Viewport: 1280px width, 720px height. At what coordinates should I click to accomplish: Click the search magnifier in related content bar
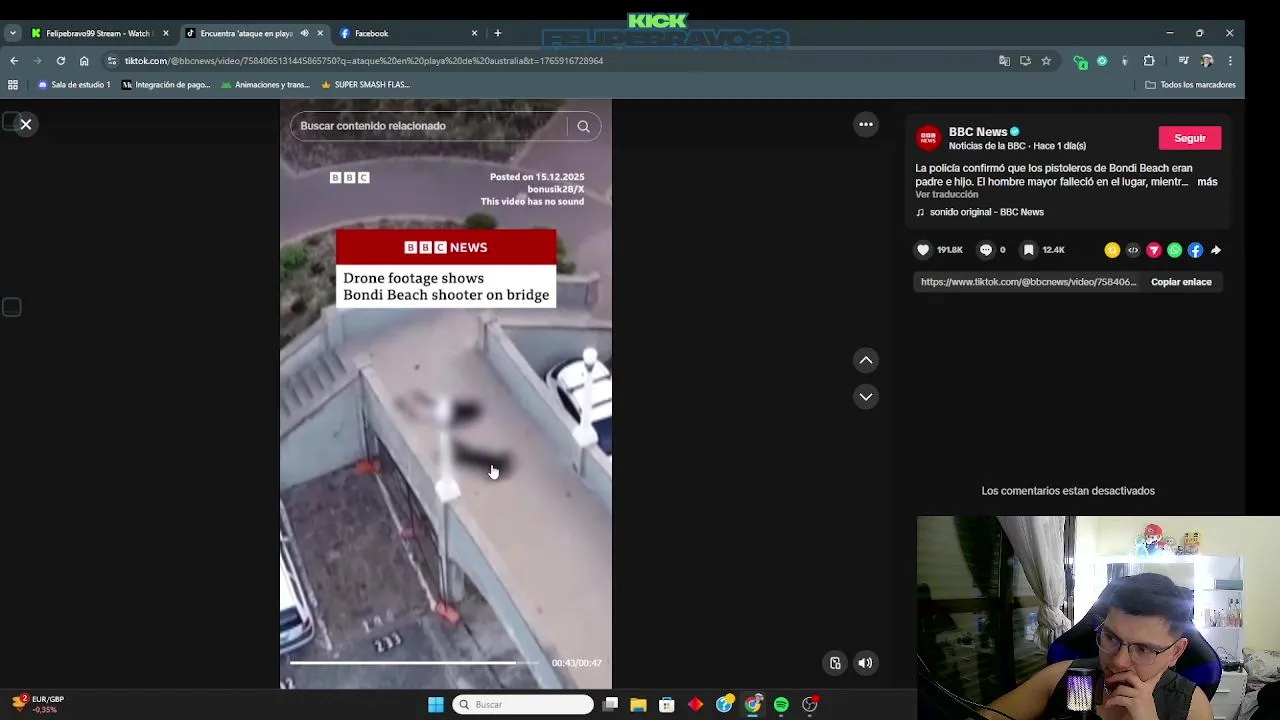(x=583, y=126)
